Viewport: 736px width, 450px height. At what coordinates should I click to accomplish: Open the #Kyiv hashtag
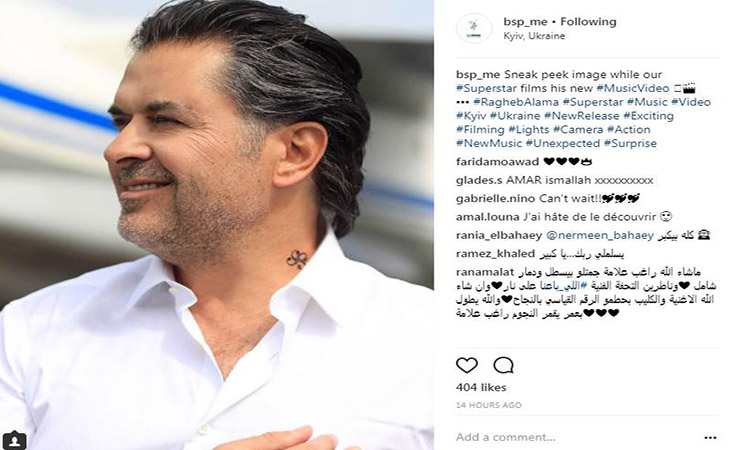coord(471,116)
